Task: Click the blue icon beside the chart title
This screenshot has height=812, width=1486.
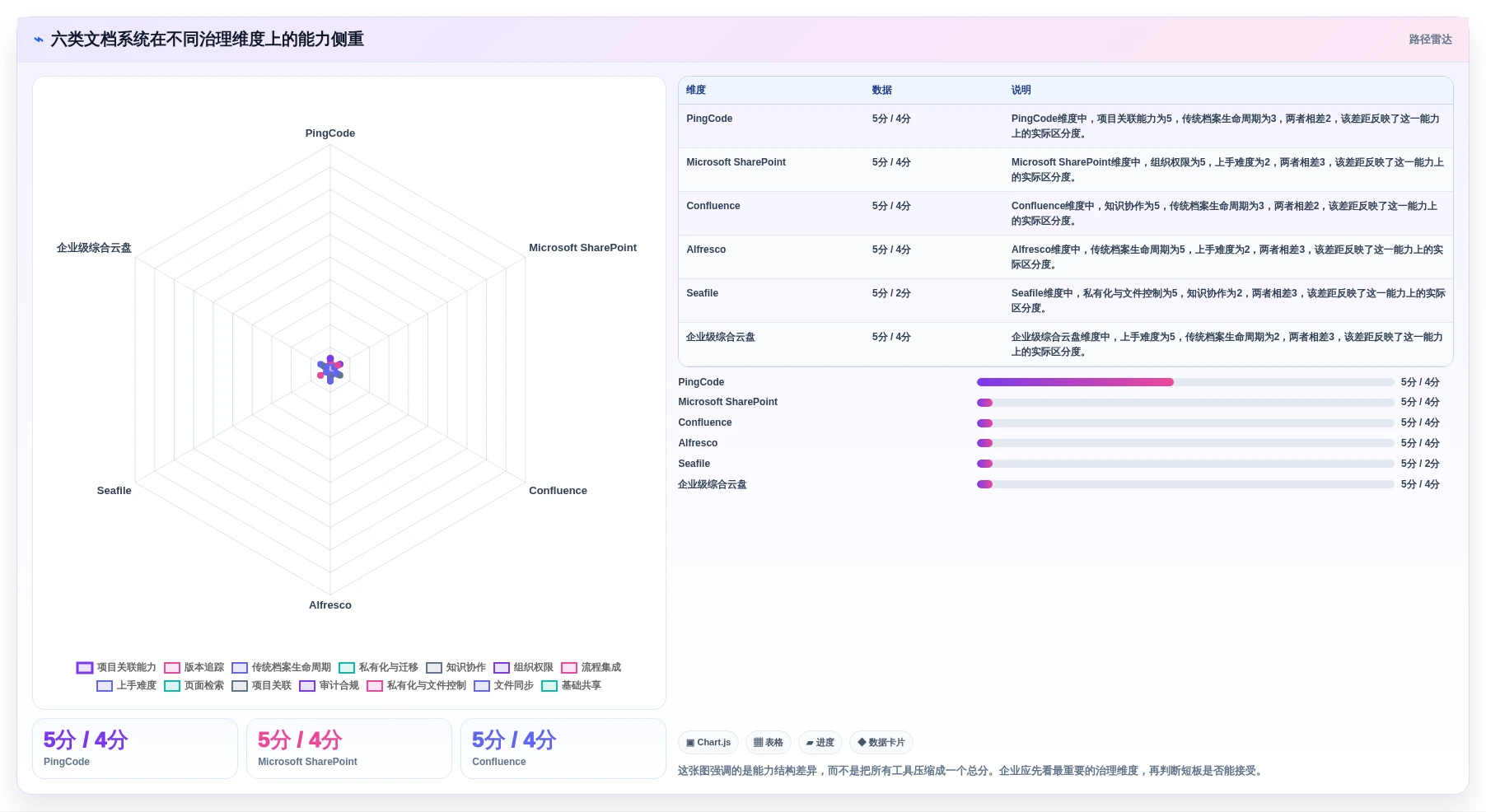Action: tap(39, 40)
